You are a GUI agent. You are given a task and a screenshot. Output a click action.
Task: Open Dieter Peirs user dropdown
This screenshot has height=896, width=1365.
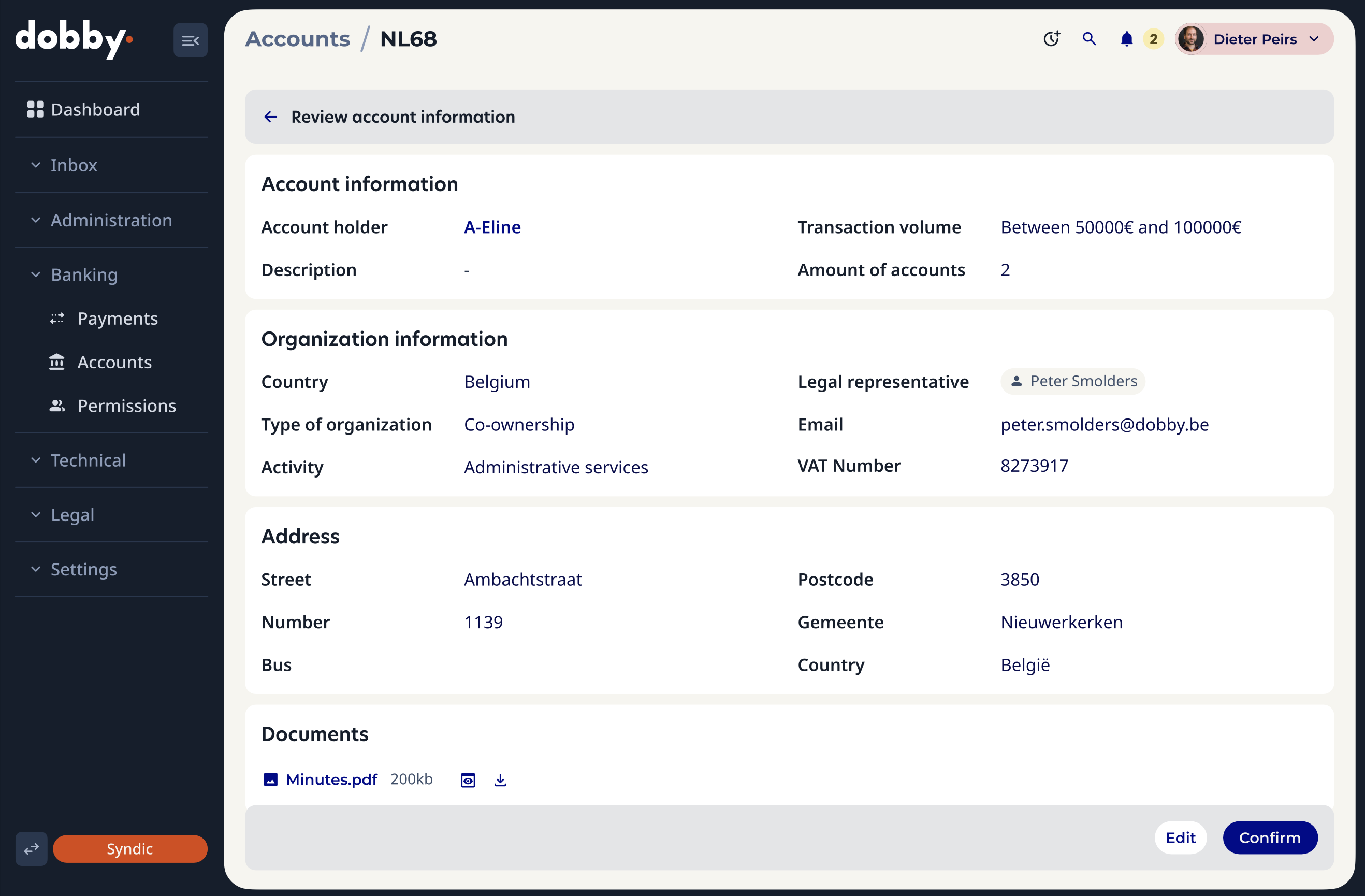click(1254, 39)
